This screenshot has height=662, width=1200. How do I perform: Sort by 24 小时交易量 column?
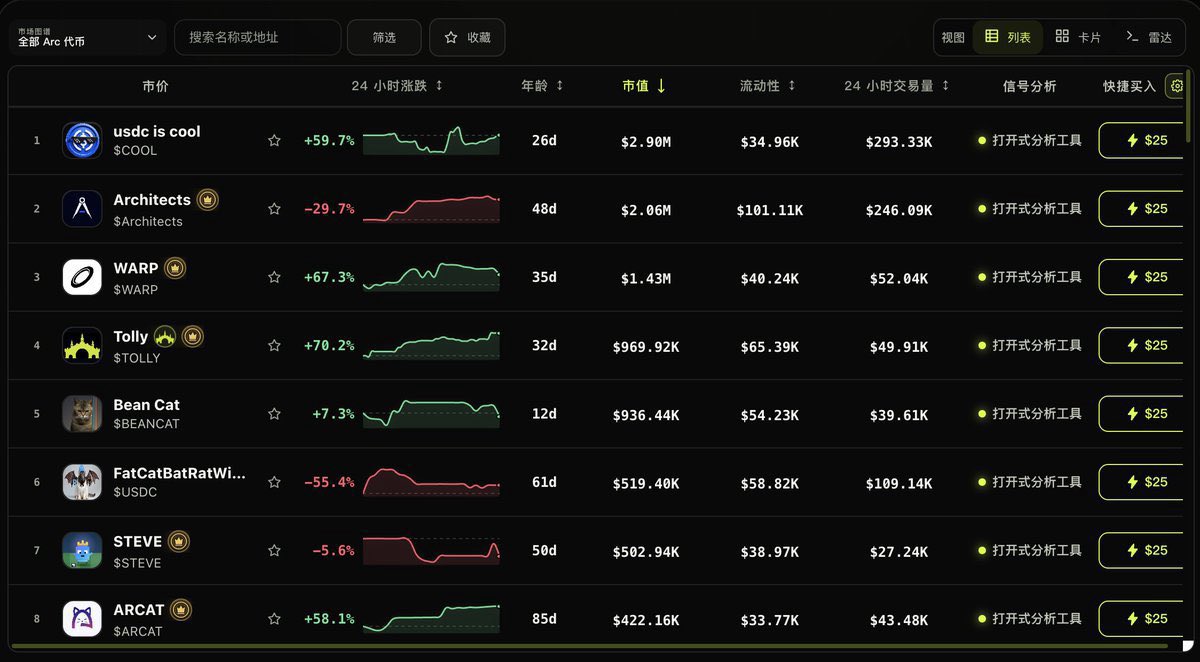(x=897, y=86)
